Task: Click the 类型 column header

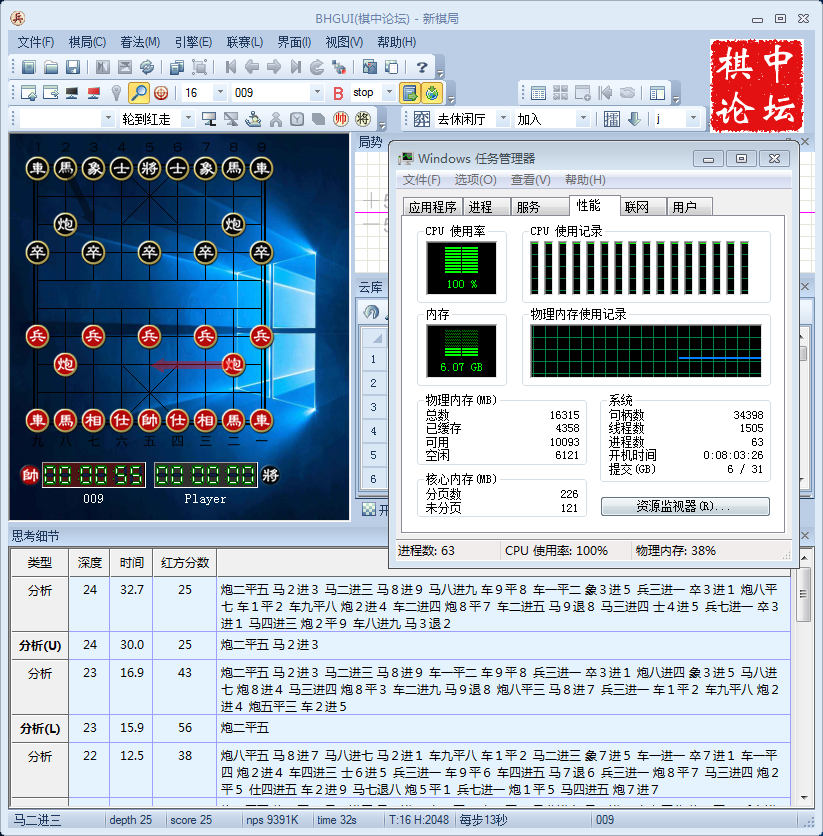Action: click(x=39, y=562)
